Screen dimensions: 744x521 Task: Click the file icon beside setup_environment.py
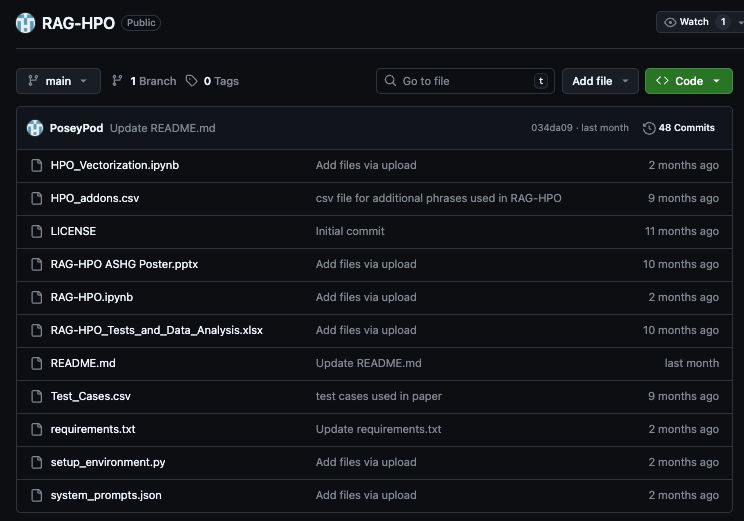click(x=37, y=462)
